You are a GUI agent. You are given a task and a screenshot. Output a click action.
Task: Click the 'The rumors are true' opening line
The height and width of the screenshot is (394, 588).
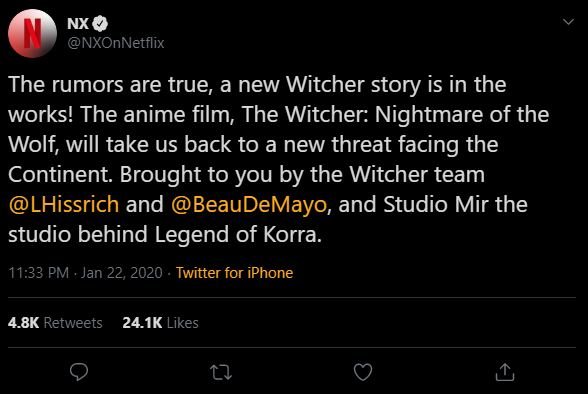click(x=108, y=84)
